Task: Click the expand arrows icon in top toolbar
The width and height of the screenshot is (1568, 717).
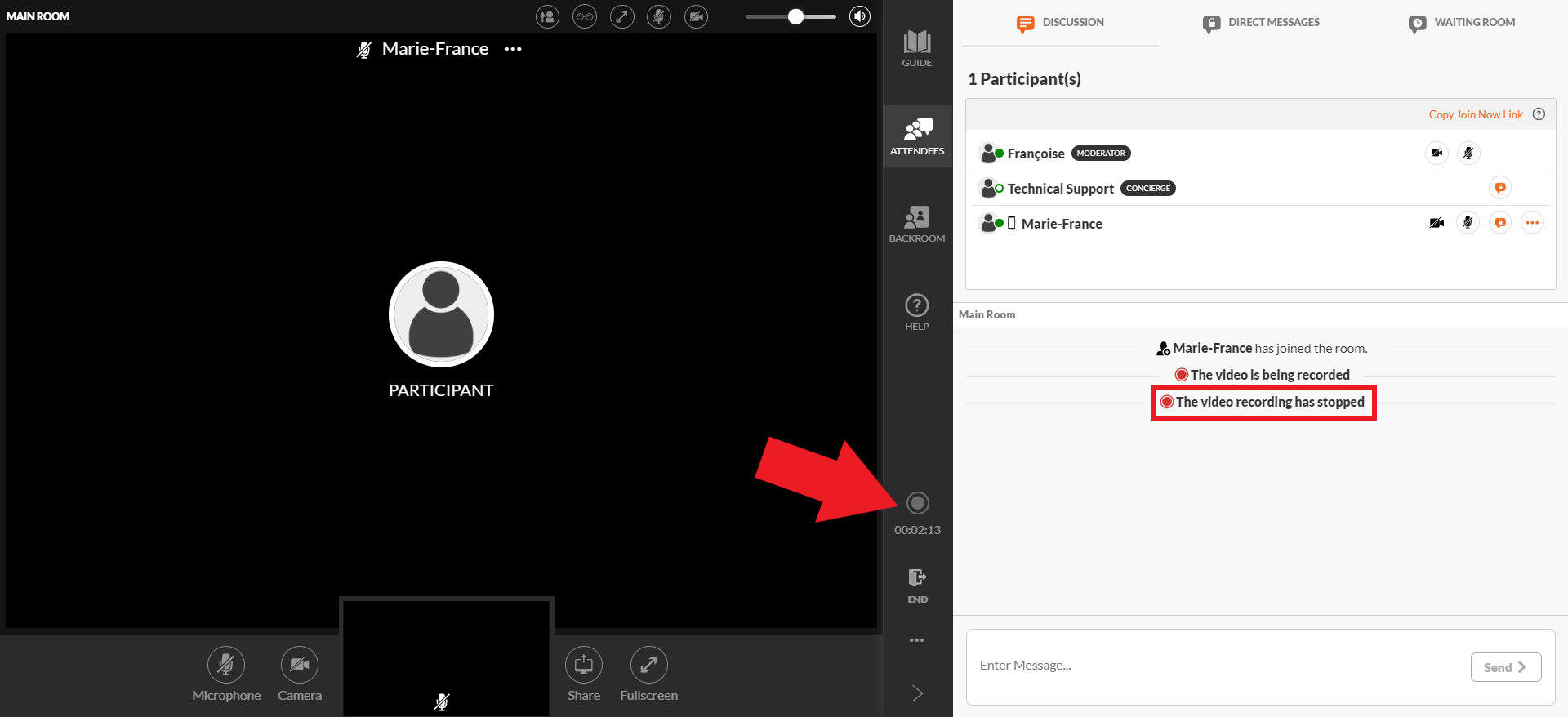Action: tap(622, 16)
